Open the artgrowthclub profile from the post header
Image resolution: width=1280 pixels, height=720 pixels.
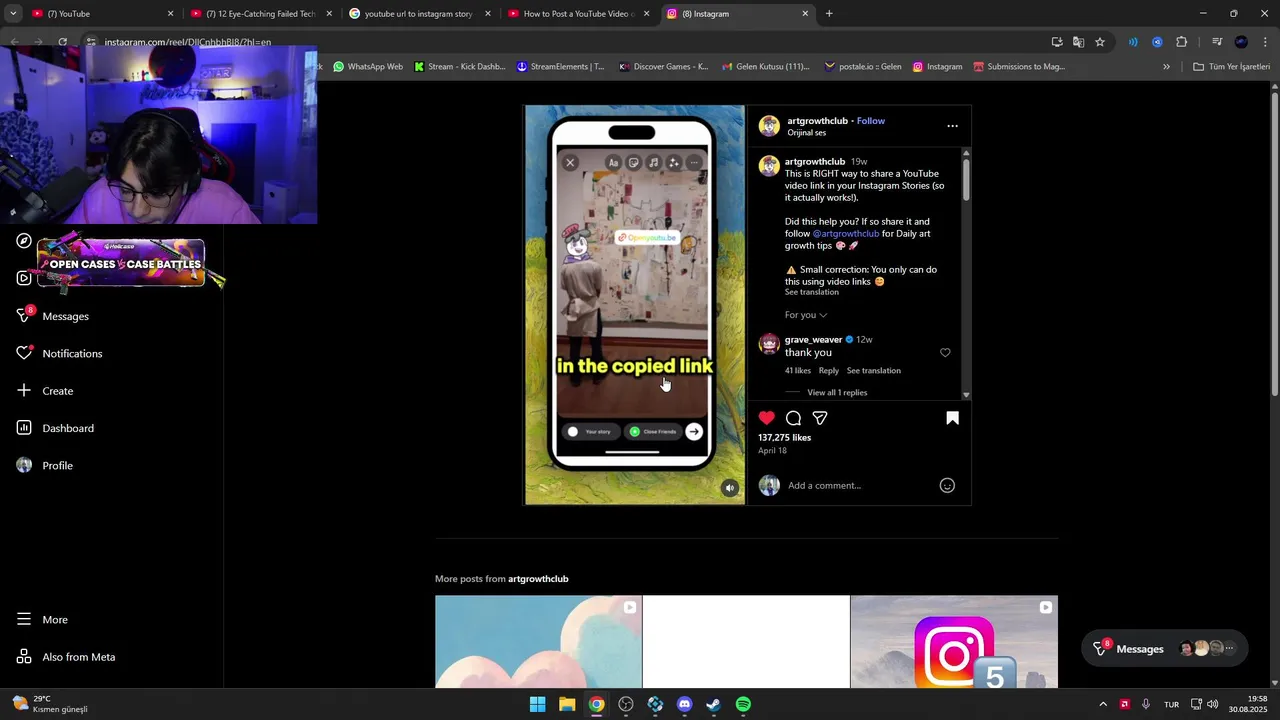click(817, 121)
